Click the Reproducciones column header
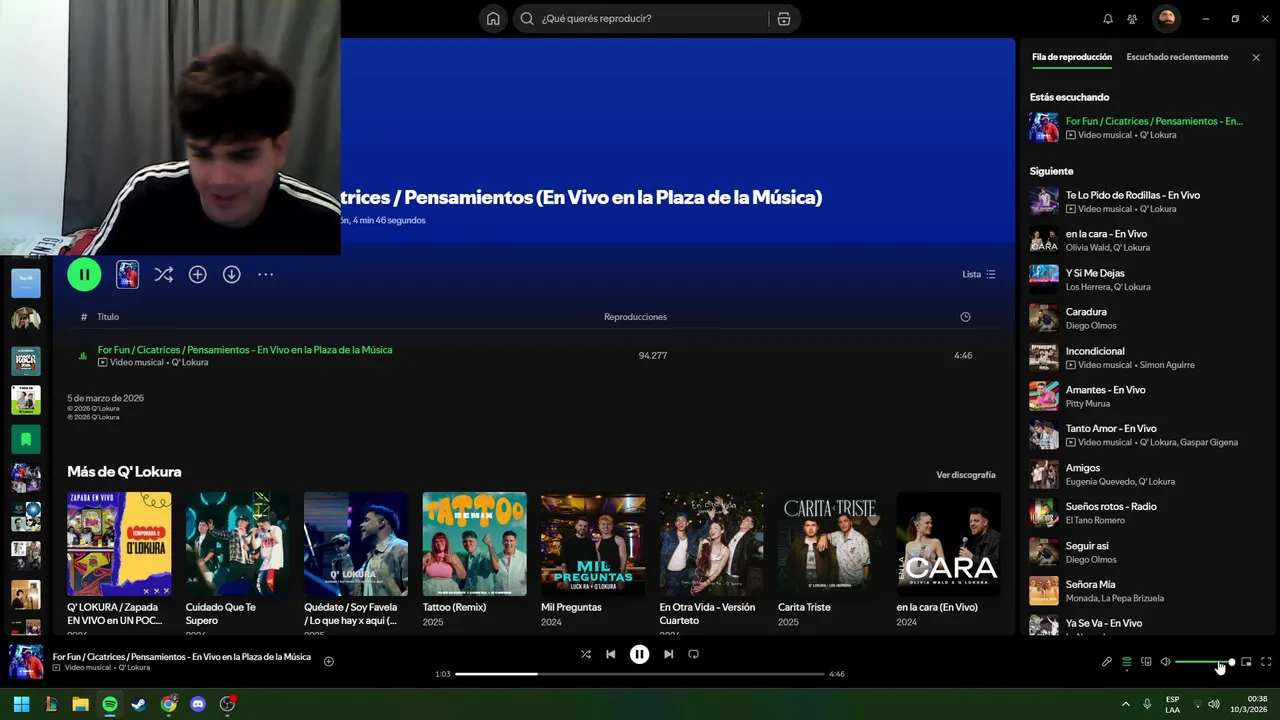The height and width of the screenshot is (720, 1280). 635,317
